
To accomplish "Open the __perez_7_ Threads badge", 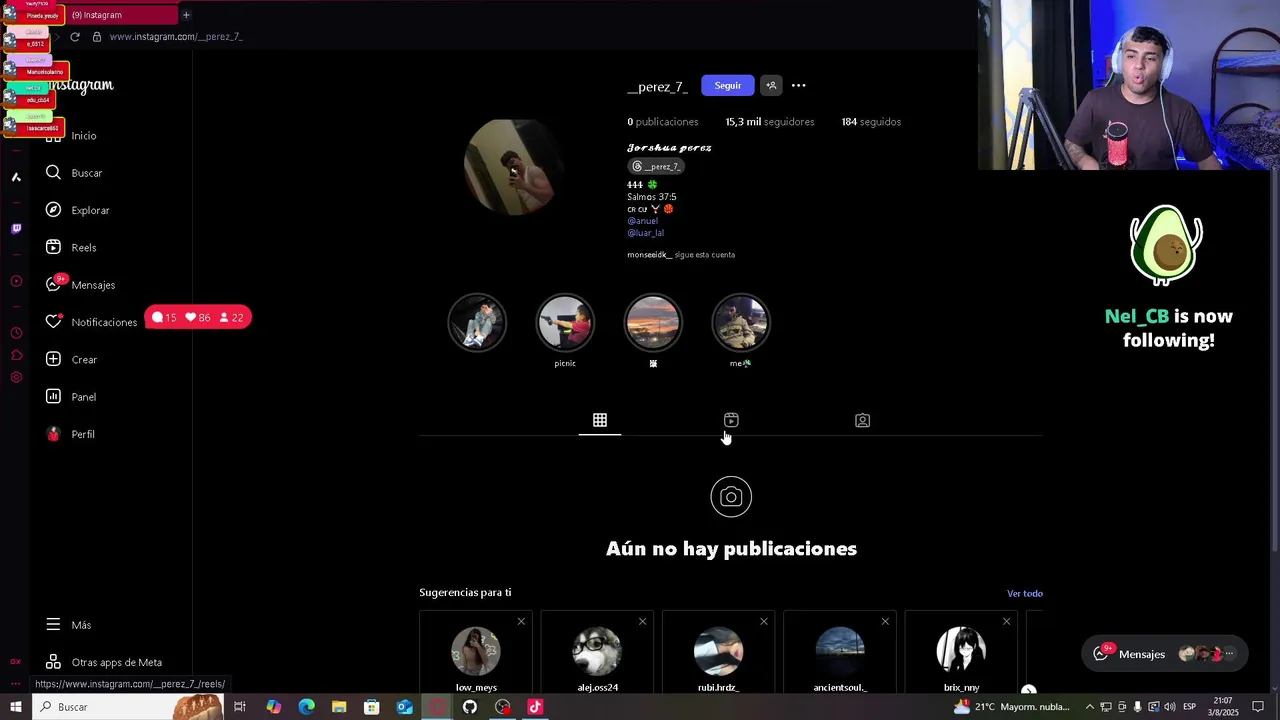I will pyautogui.click(x=656, y=166).
